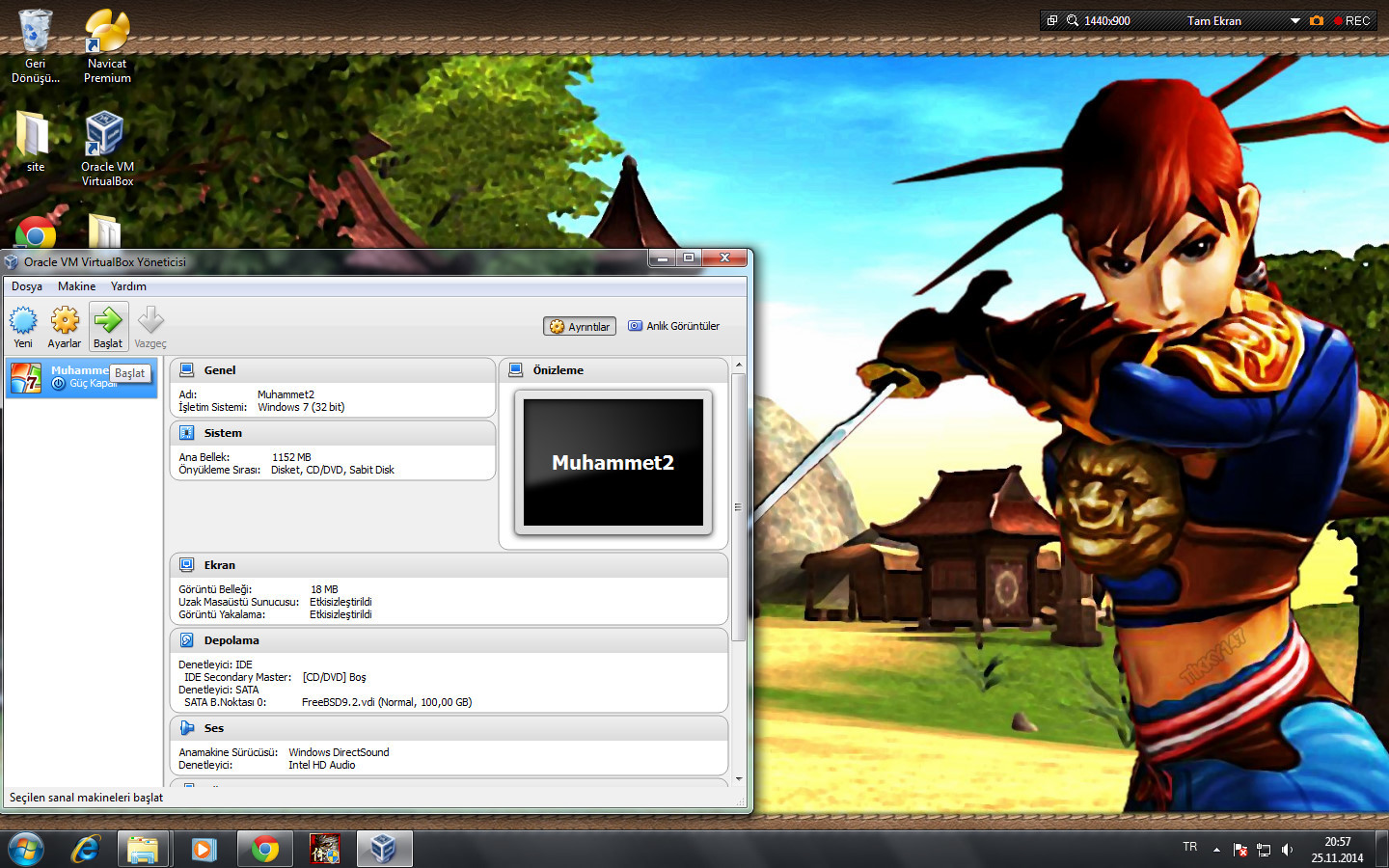The image size is (1389, 868).
Task: Click the 'Windows 7 (32 bit)' value
Action: pyautogui.click(x=301, y=407)
